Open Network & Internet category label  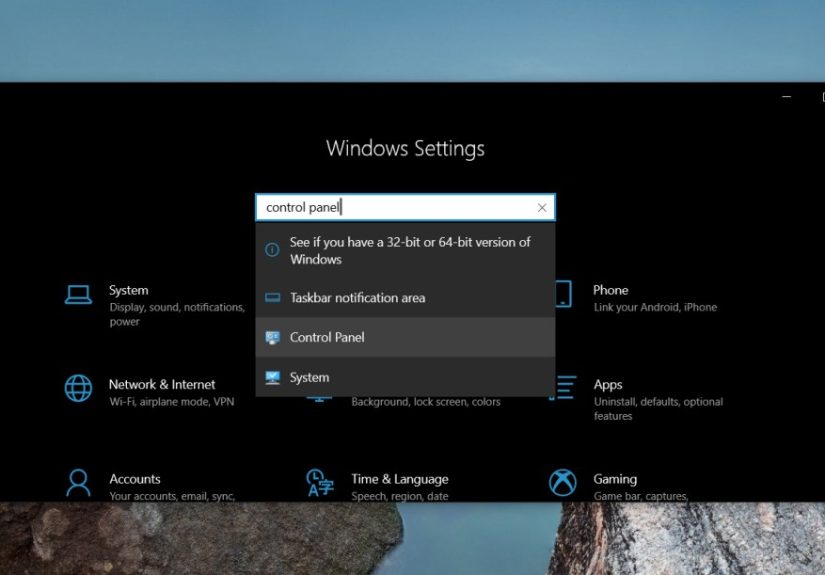click(162, 385)
